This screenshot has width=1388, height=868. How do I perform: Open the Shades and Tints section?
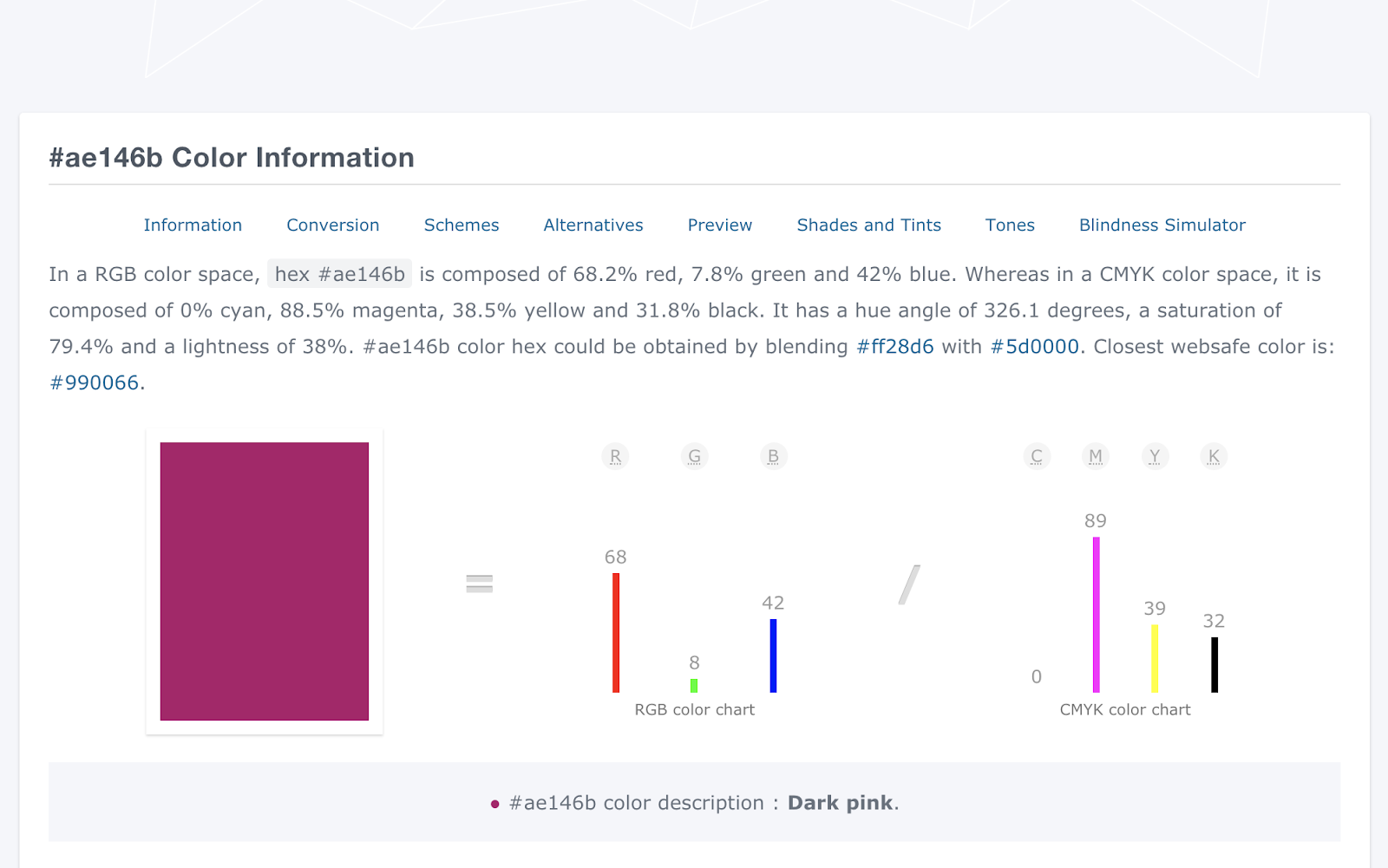coord(868,225)
